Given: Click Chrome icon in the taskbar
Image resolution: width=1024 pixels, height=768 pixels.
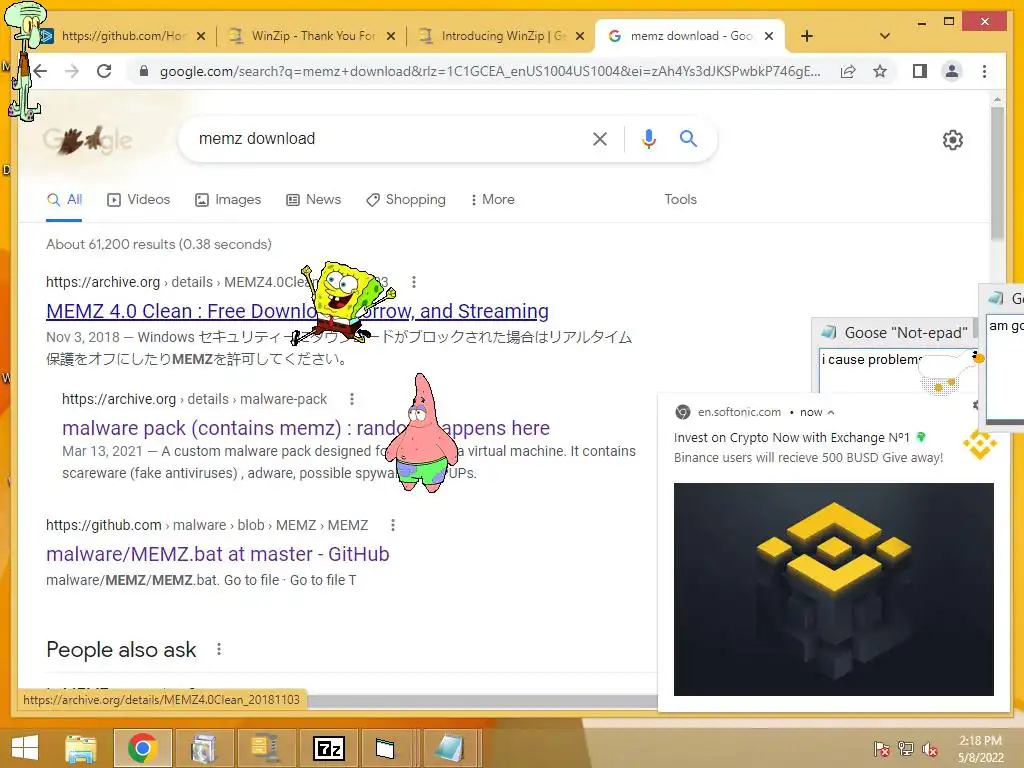Looking at the screenshot, I should pos(142,748).
